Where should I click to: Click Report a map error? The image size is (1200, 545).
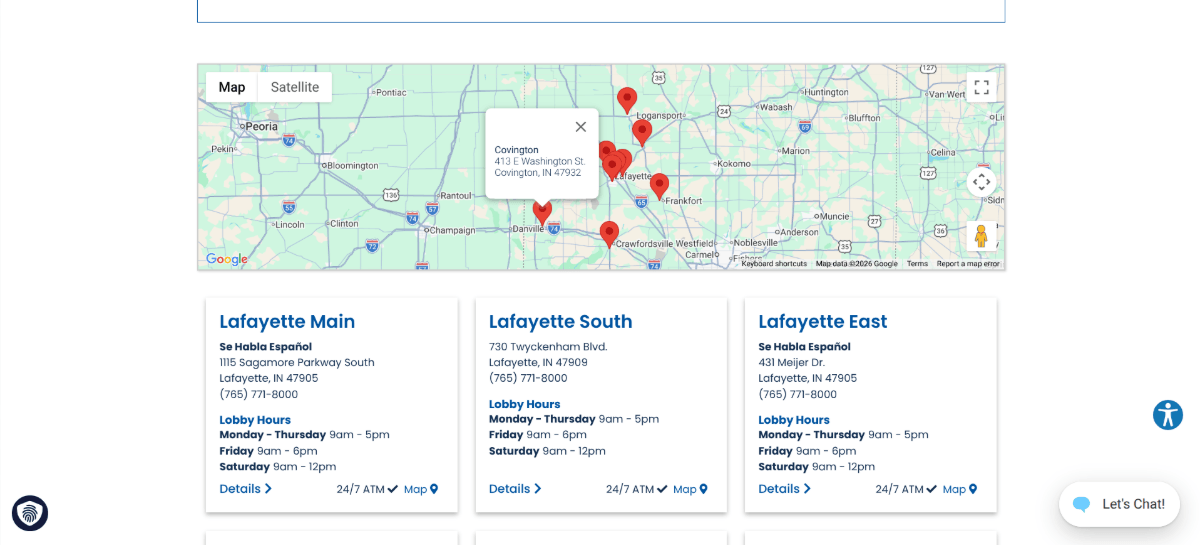tap(968, 264)
